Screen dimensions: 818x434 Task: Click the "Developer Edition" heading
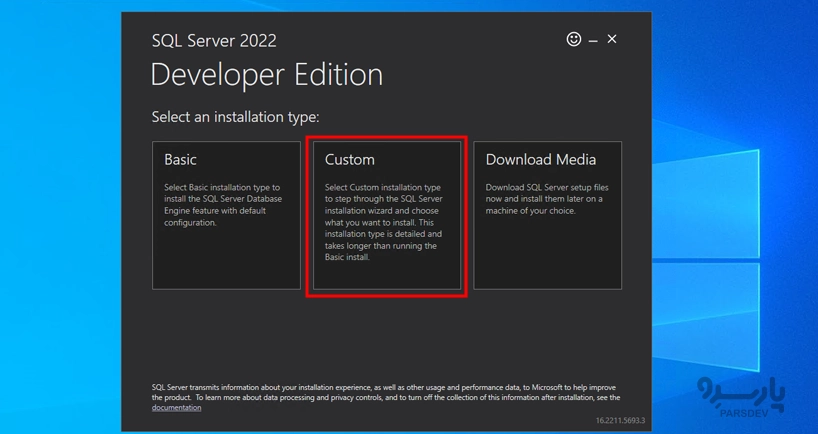tap(266, 75)
